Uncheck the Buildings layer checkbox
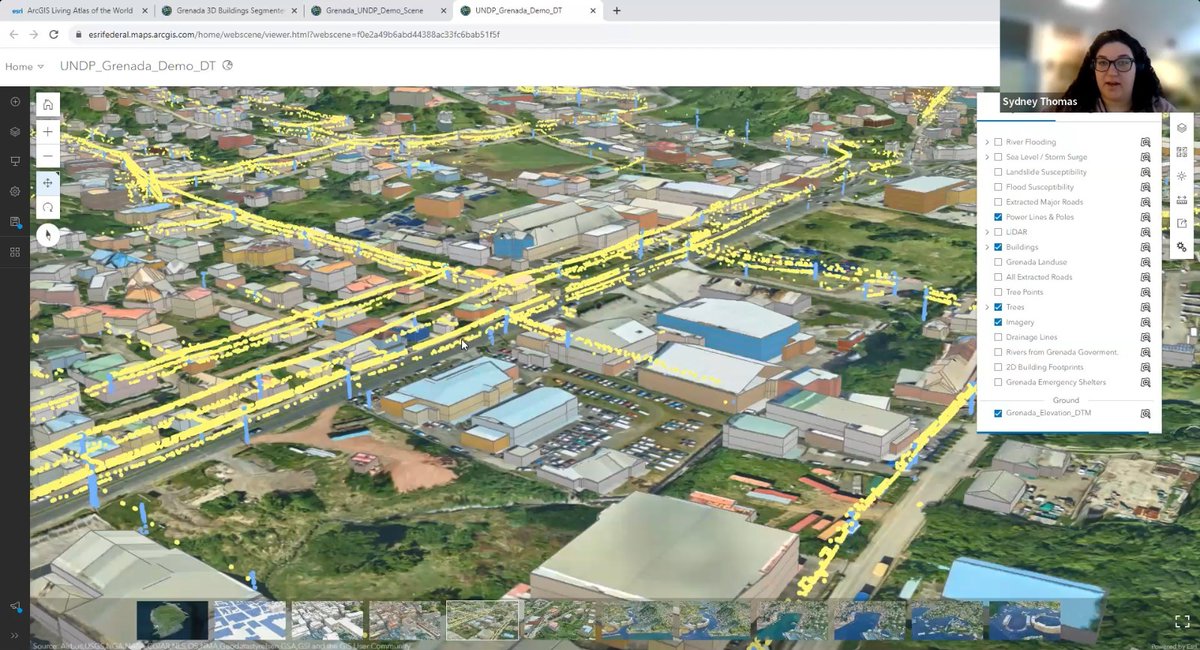1200x650 pixels. point(998,247)
